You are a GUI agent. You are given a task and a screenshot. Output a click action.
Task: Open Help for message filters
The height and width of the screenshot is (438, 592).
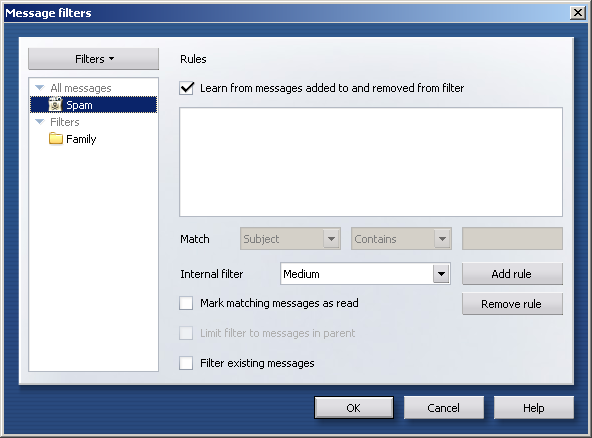click(x=533, y=408)
